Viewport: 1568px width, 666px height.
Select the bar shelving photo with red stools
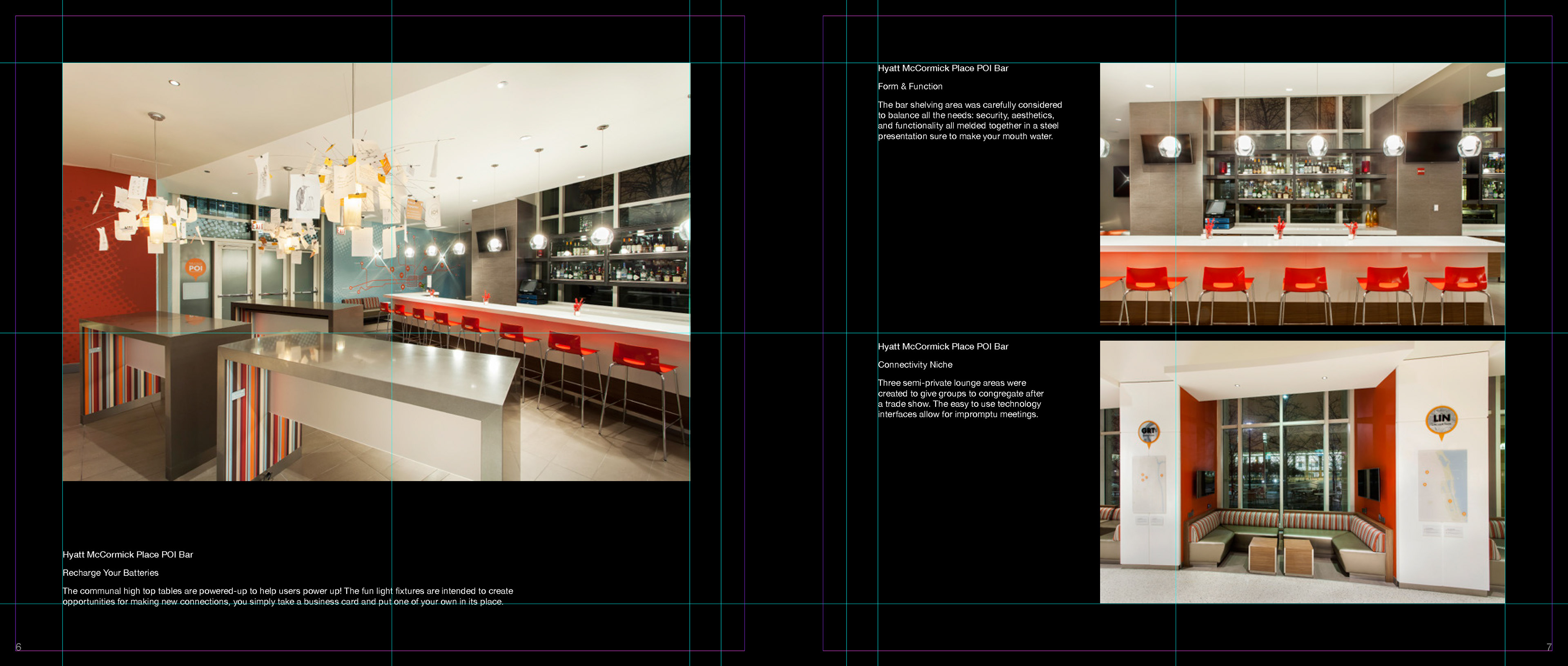1302,194
